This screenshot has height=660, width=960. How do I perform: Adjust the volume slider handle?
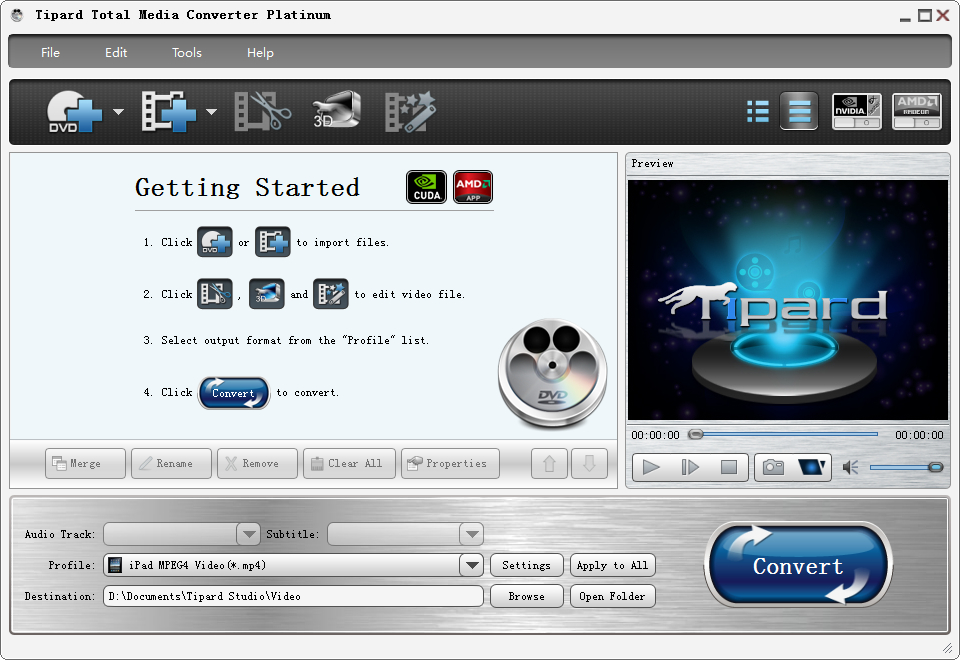pyautogui.click(x=935, y=468)
